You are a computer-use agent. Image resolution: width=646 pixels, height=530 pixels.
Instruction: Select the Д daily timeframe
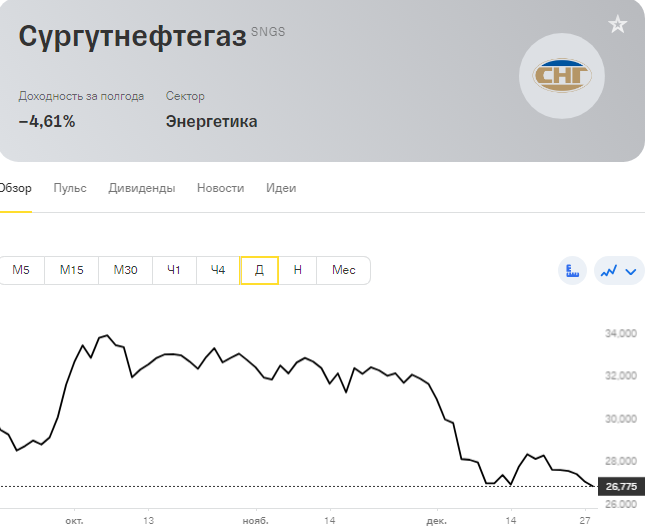point(260,270)
